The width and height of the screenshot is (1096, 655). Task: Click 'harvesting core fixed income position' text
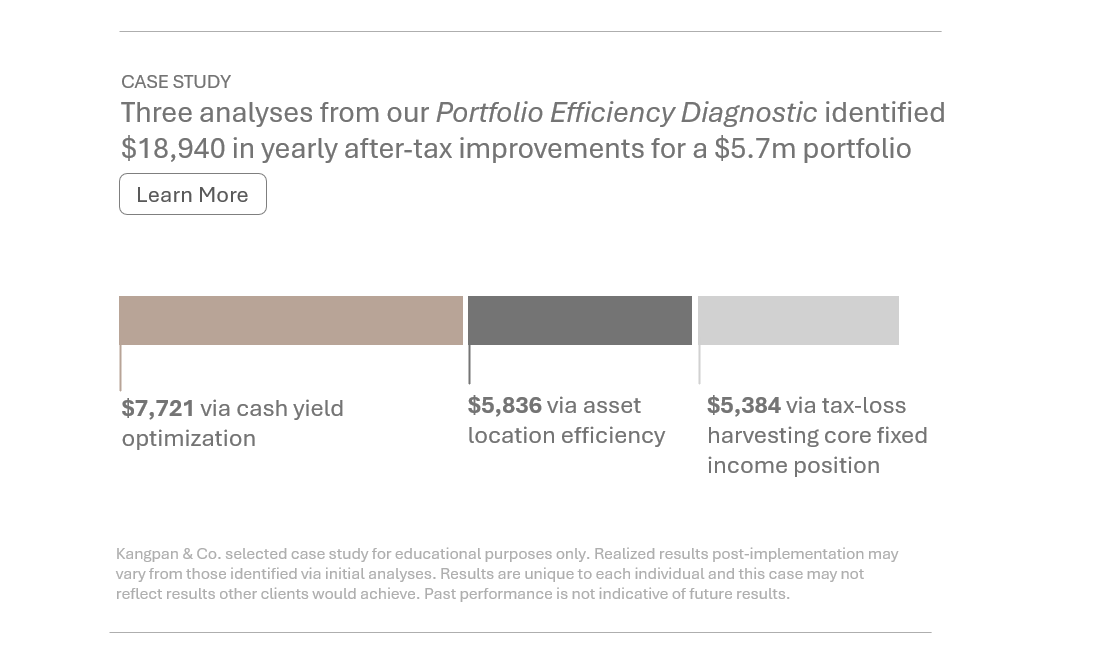[x=816, y=450]
